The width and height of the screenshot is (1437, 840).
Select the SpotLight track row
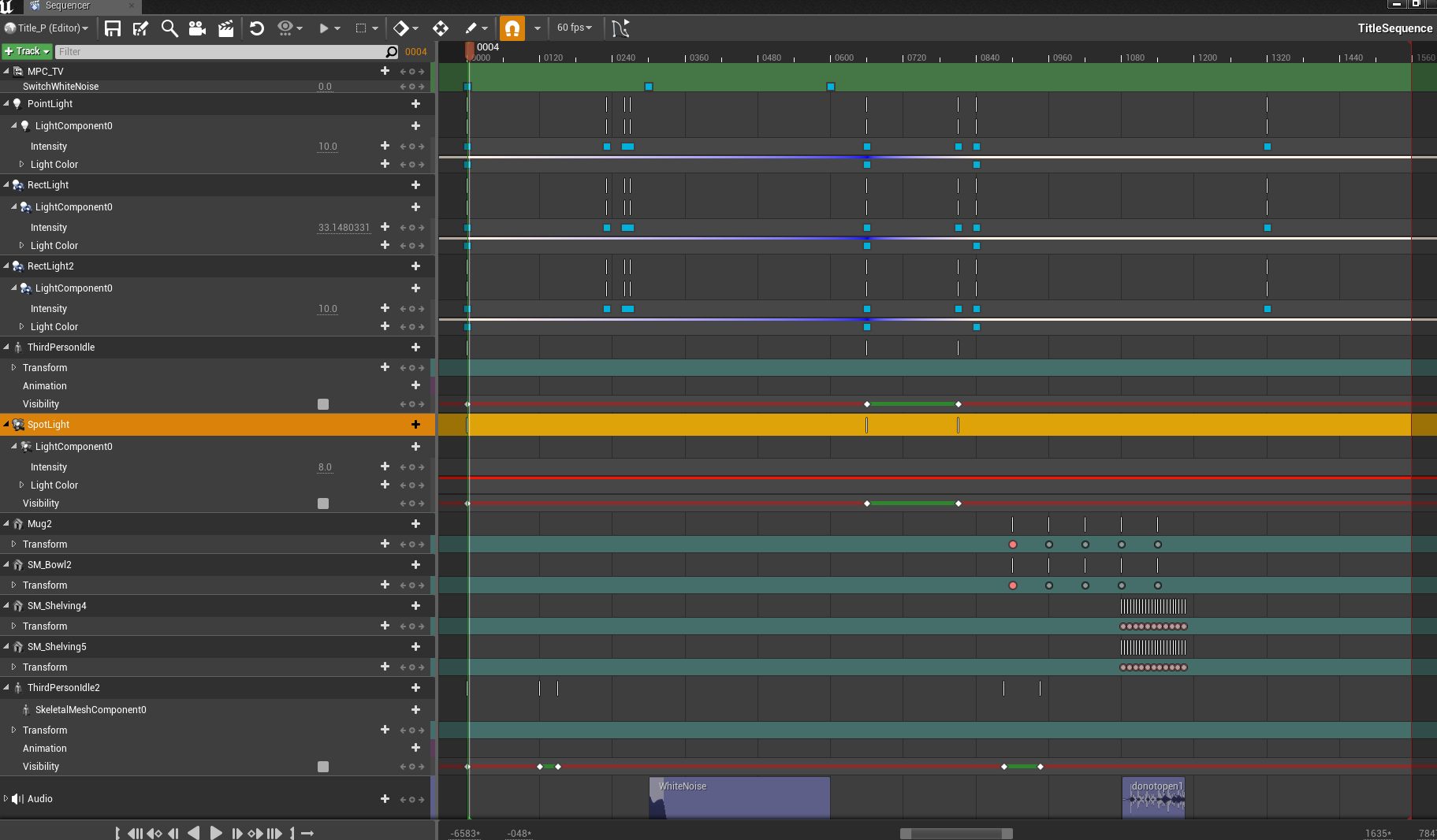click(x=217, y=425)
